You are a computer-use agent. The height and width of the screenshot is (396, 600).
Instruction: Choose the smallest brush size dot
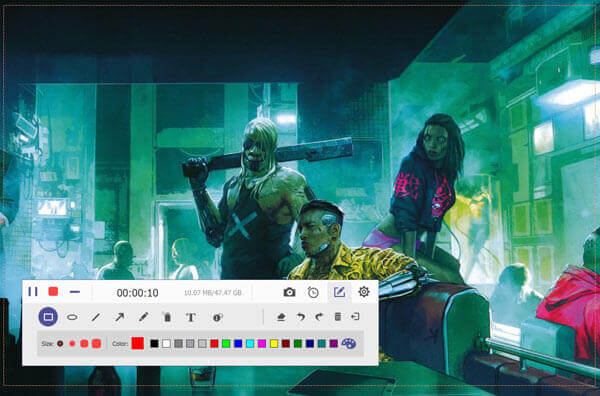(x=60, y=344)
